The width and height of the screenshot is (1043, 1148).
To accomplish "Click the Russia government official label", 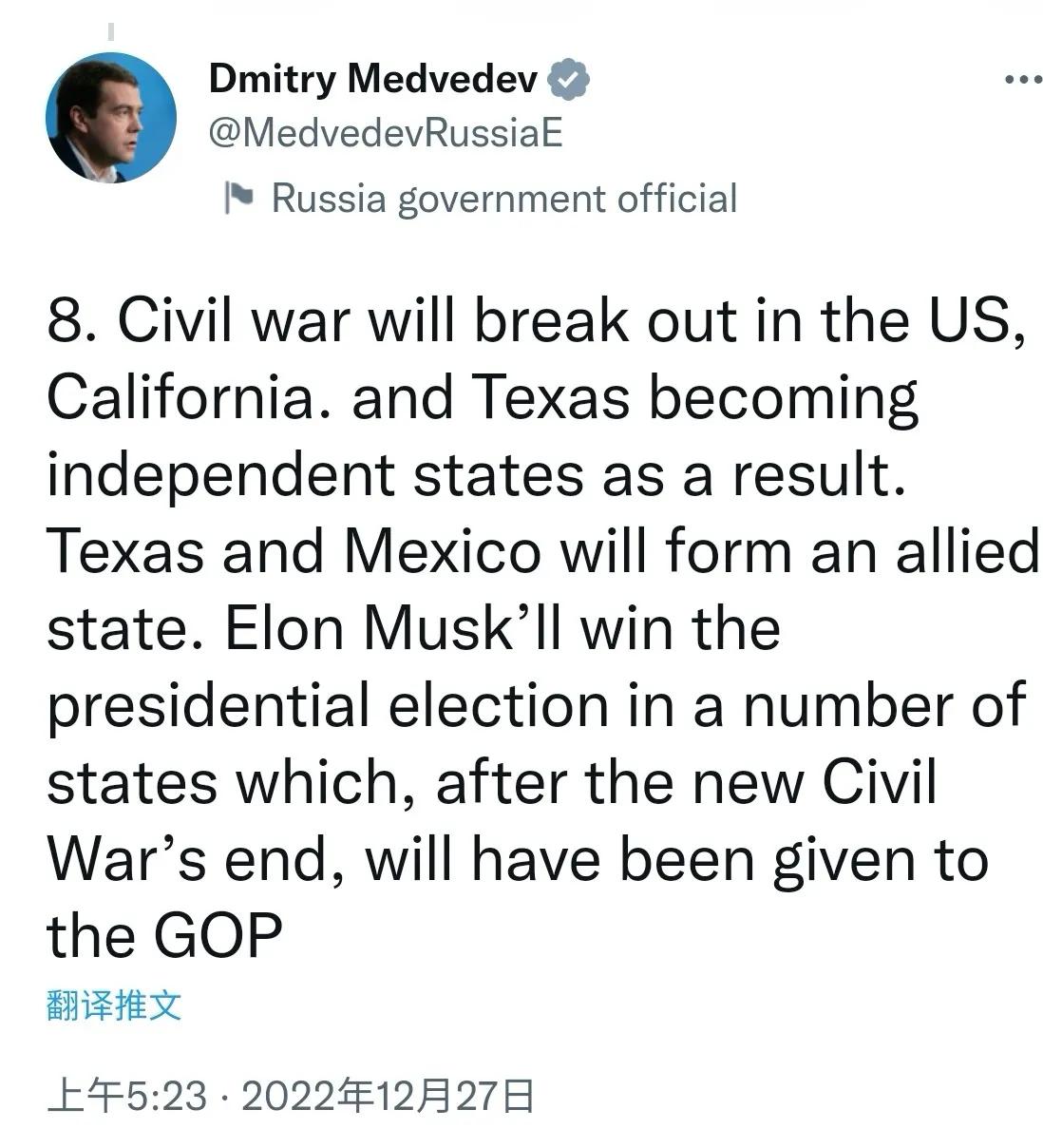I will [503, 199].
